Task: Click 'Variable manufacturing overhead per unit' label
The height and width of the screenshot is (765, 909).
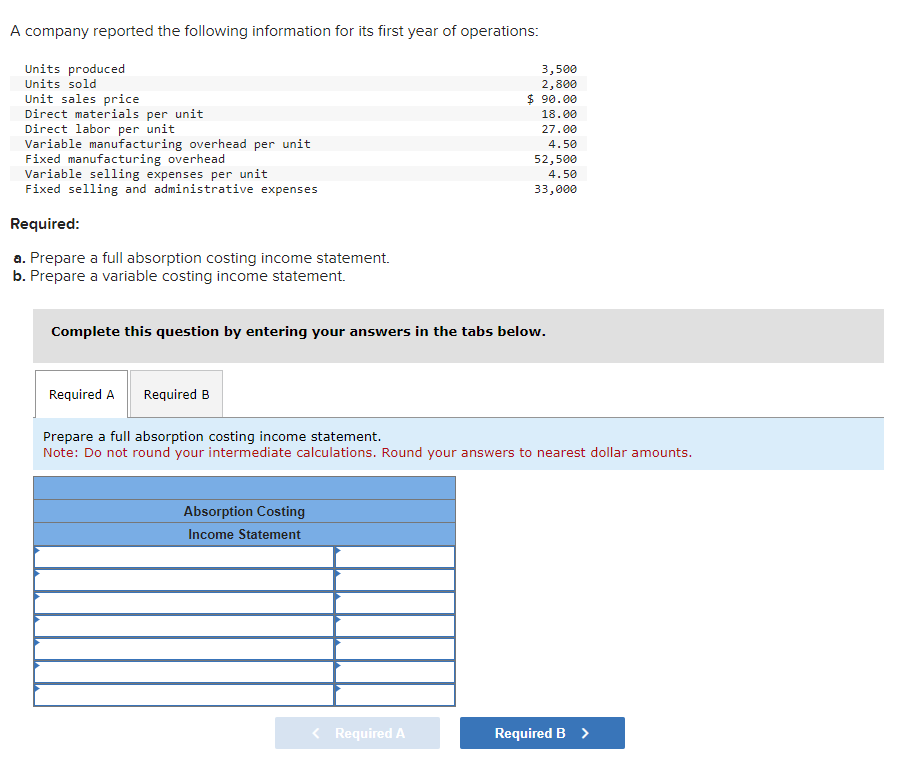Action: [168, 144]
